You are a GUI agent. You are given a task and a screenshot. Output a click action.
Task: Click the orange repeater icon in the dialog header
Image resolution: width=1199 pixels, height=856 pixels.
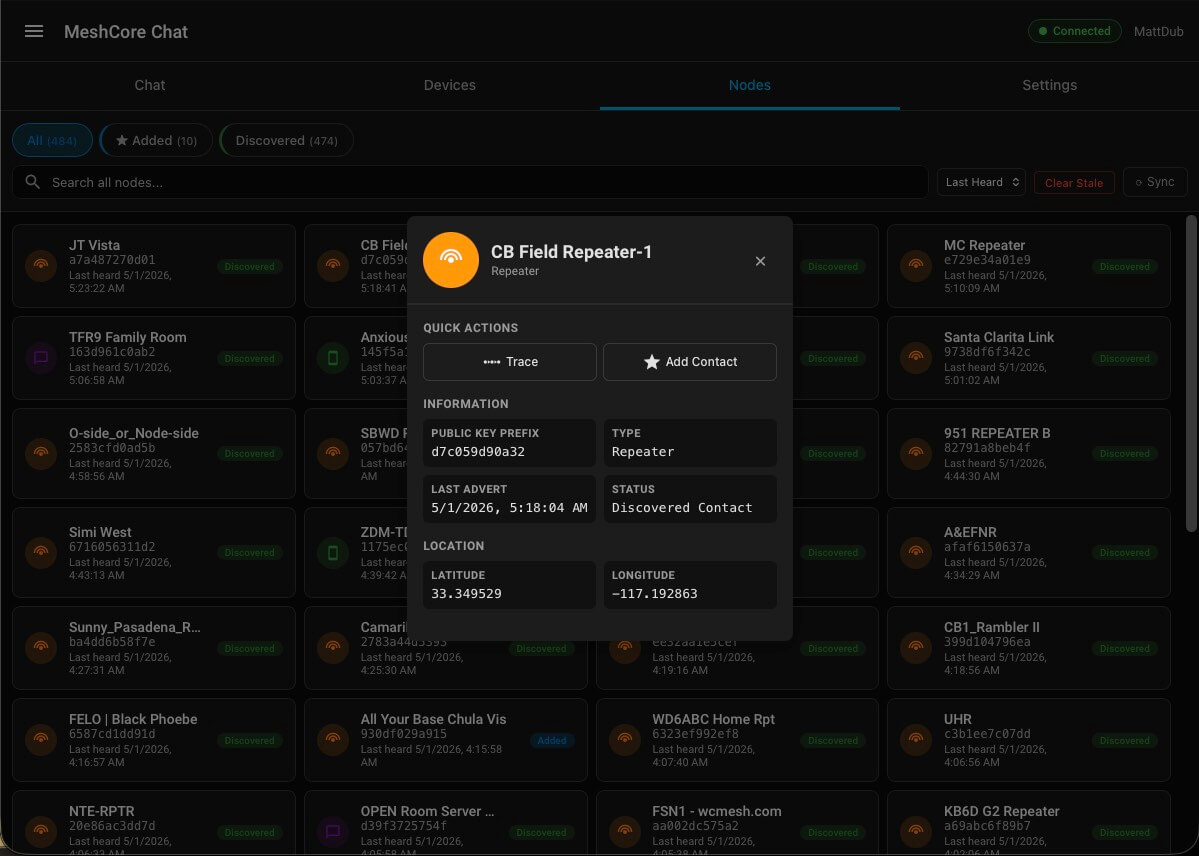[x=450, y=260]
